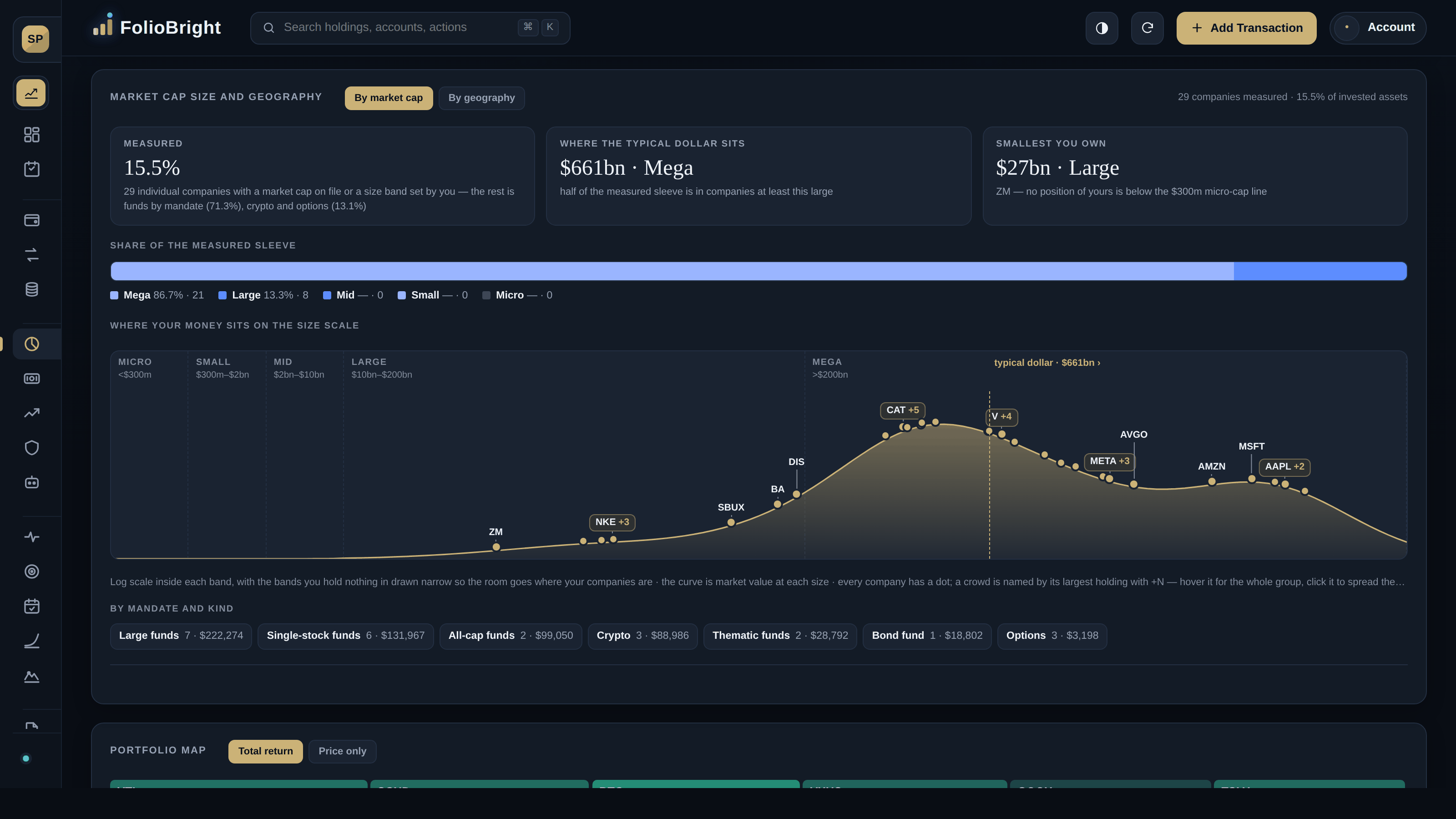This screenshot has height=819, width=1456.
Task: Click the refresh data icon
Action: 1147,28
